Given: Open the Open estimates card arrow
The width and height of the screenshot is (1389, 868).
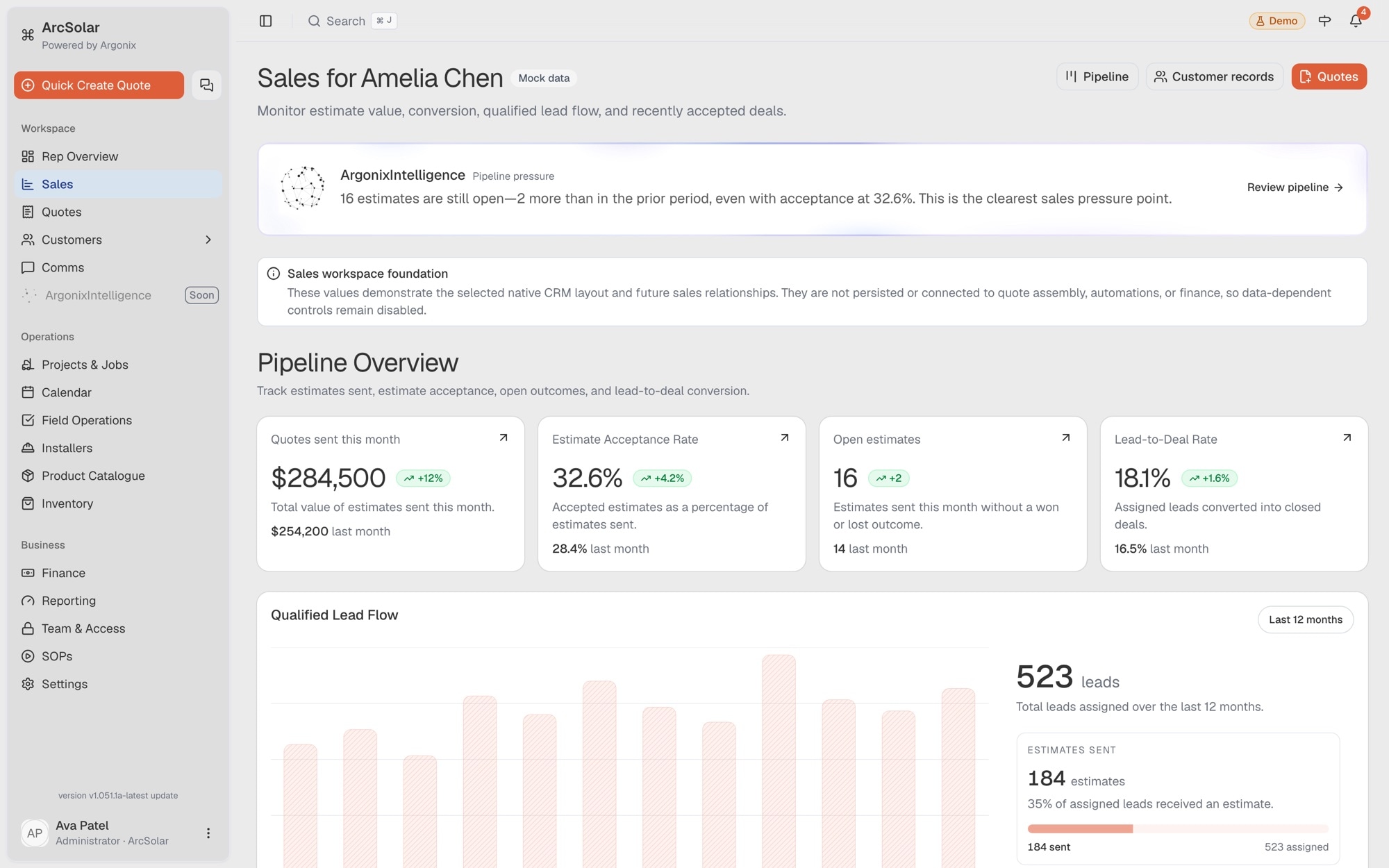Looking at the screenshot, I should (x=1066, y=437).
